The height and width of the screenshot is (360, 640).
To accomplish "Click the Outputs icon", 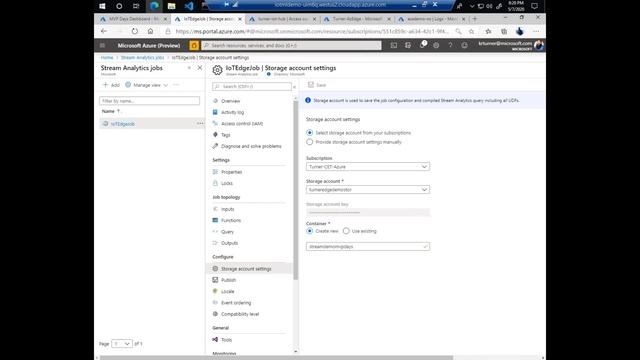I will (215, 243).
